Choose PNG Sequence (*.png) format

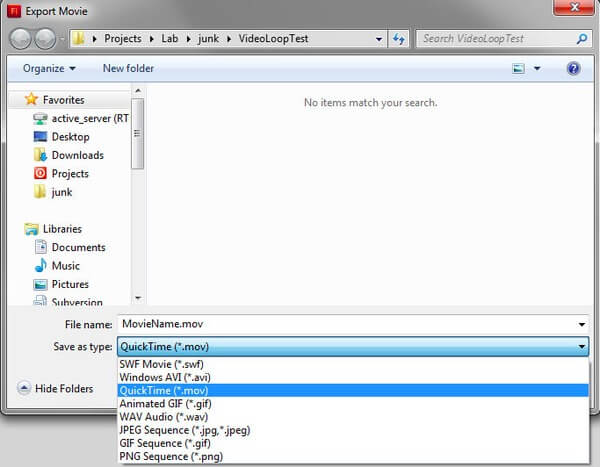click(353, 456)
